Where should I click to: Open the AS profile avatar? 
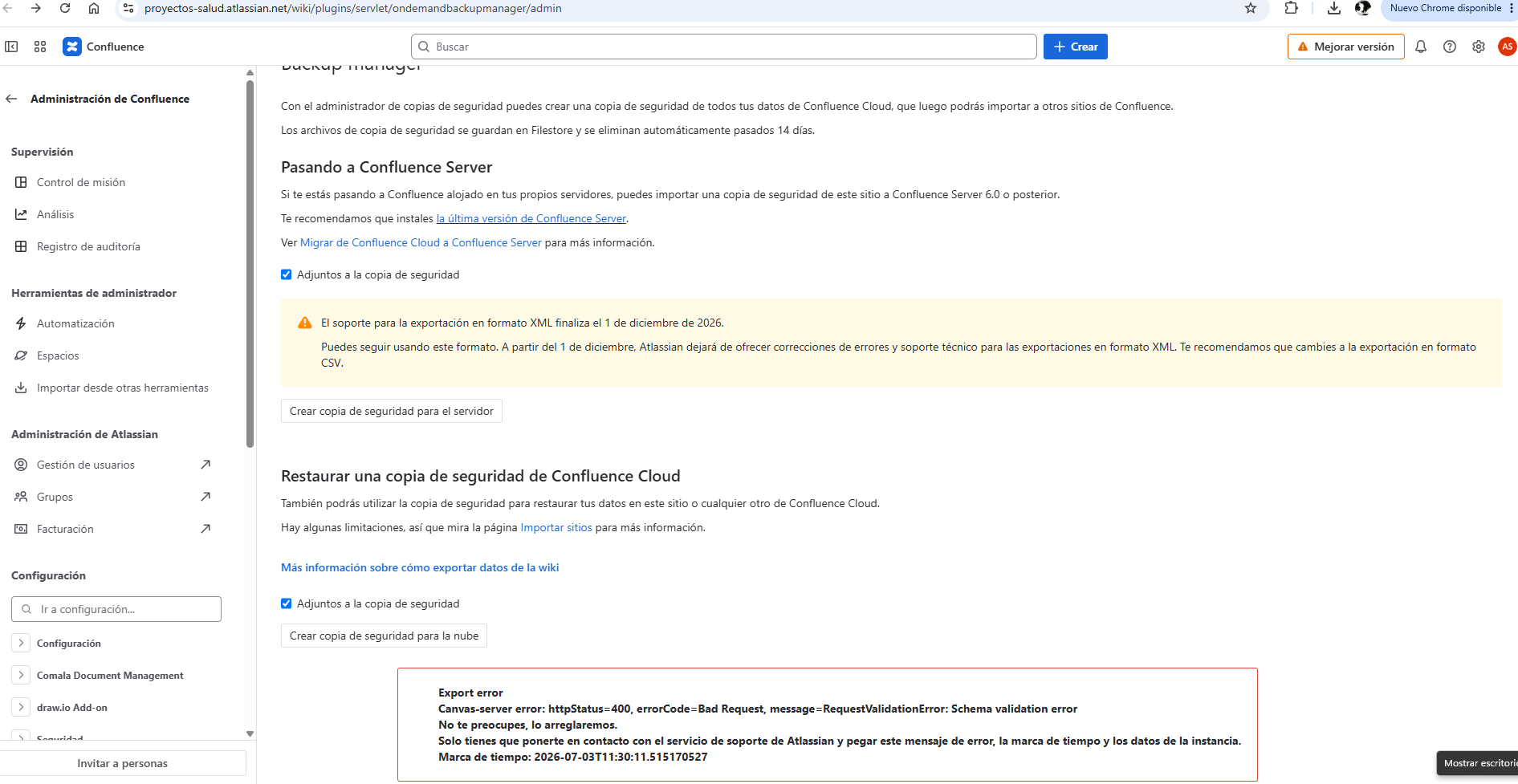(1507, 47)
